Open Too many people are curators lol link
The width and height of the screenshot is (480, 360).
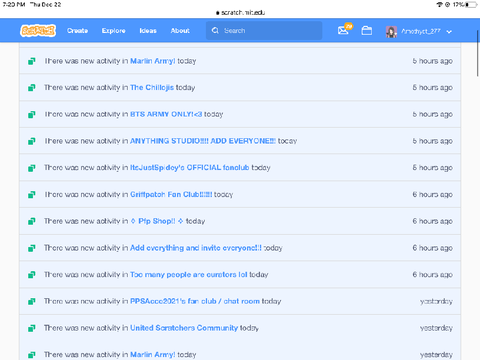point(189,275)
